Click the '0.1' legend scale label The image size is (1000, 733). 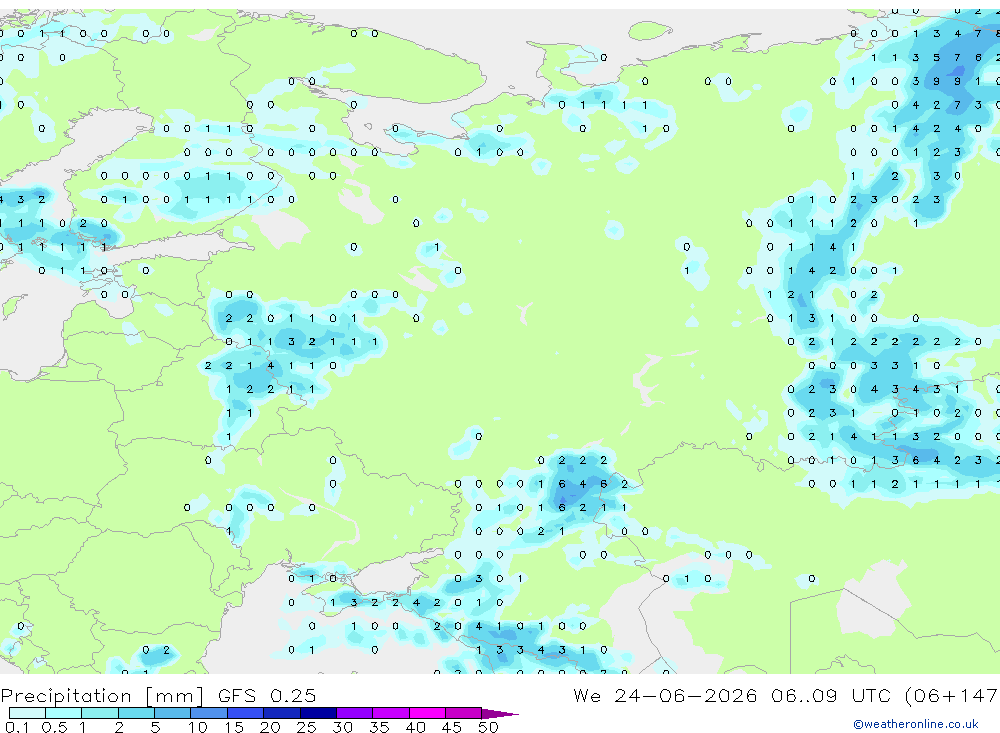tap(16, 727)
